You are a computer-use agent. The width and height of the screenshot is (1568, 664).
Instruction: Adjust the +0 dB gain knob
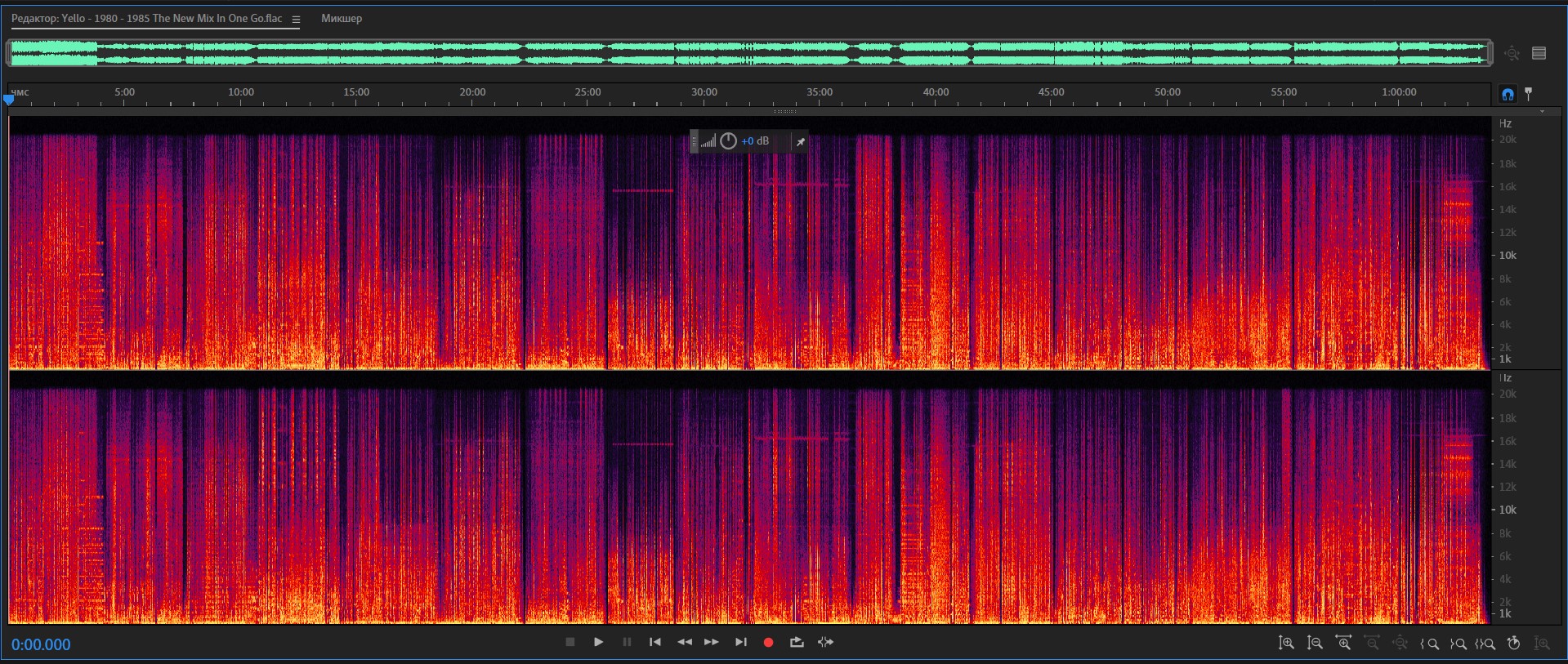click(x=729, y=141)
